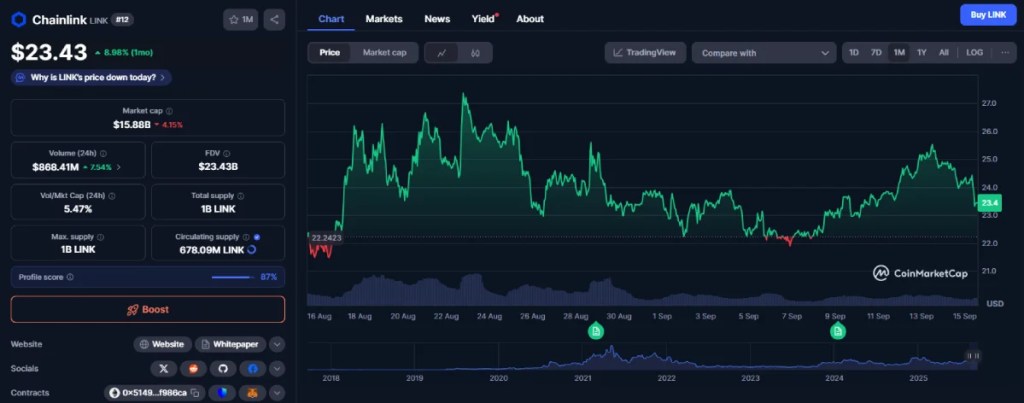The width and height of the screenshot is (1024, 403).
Task: Click info icon beside Profile score
Action: click(71, 277)
